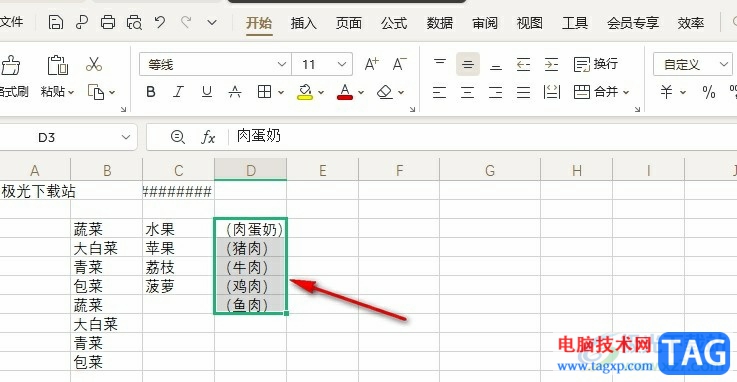Open the 数据 tab
This screenshot has width=737, height=382.
point(439,23)
